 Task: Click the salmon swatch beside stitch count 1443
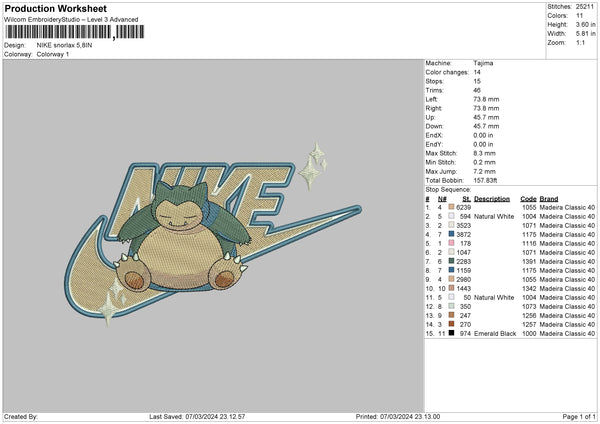tap(452, 288)
